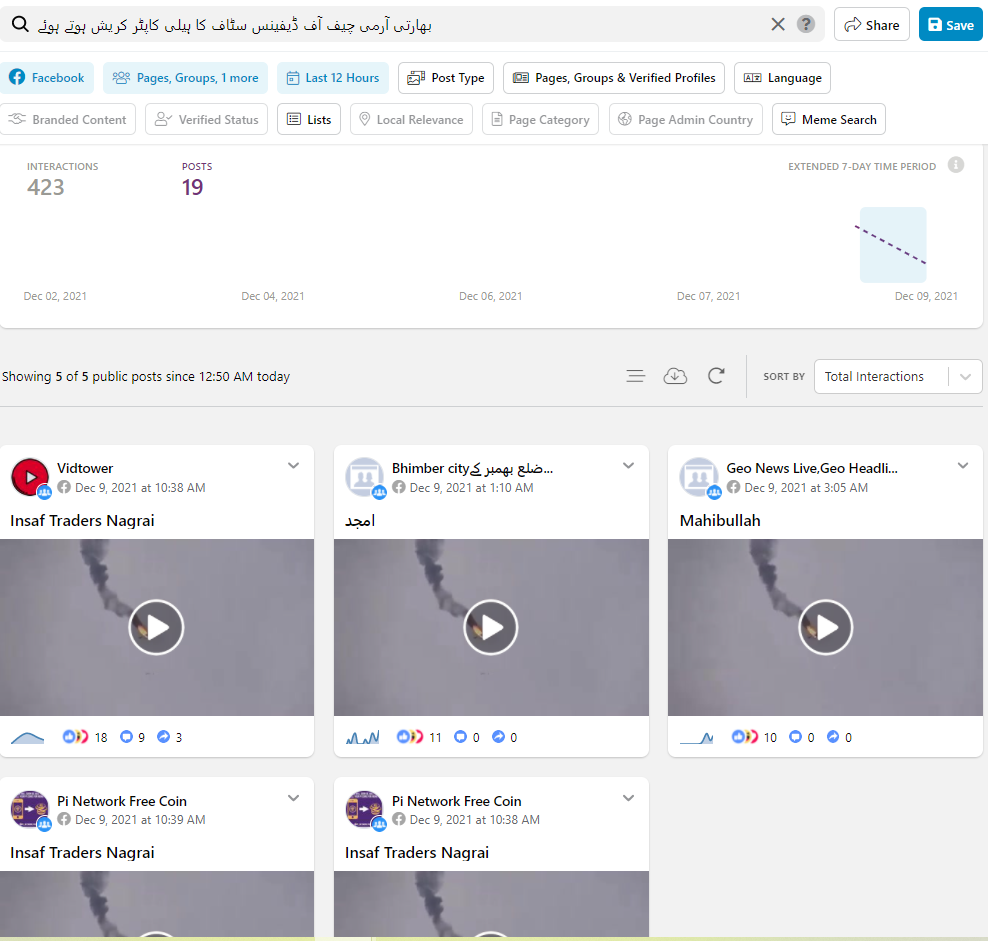The height and width of the screenshot is (941, 988).
Task: Open extended 7-day period info icon
Action: point(956,165)
